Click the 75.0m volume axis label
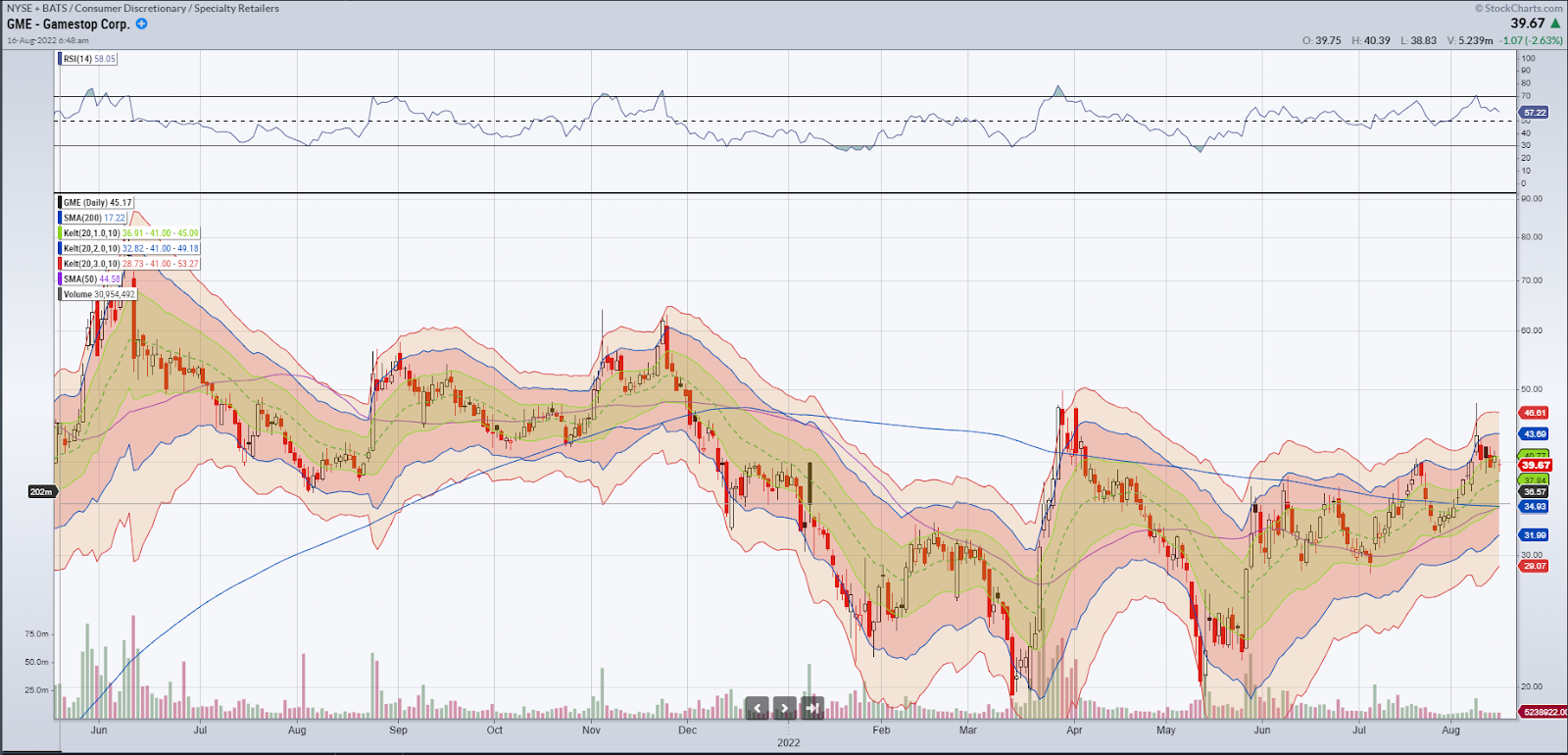Viewport: 1568px width, 755px height. [x=36, y=634]
